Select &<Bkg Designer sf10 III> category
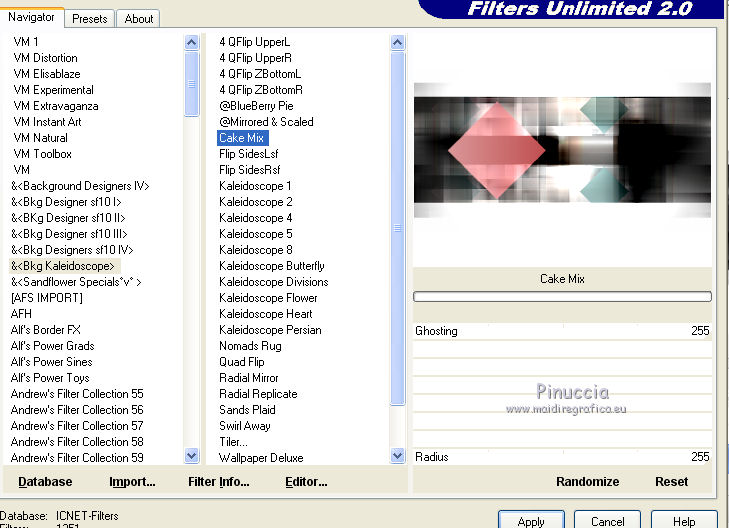This screenshot has height=528, width=729. click(x=69, y=234)
